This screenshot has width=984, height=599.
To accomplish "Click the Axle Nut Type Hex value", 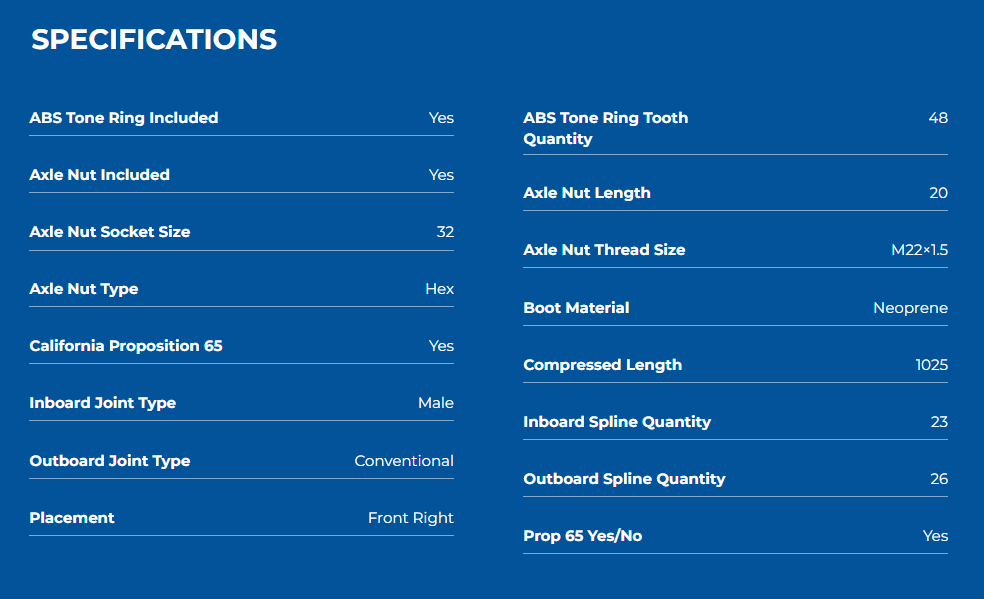I will [439, 289].
